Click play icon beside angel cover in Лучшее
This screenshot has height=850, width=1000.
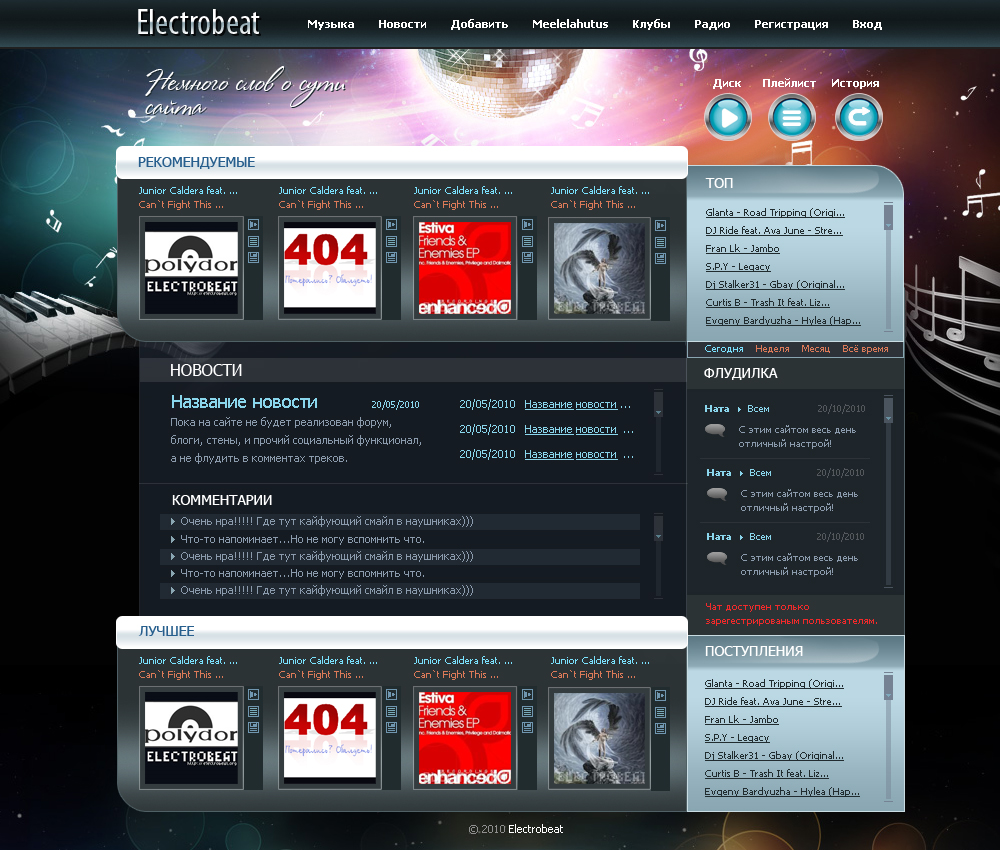pyautogui.click(x=660, y=695)
